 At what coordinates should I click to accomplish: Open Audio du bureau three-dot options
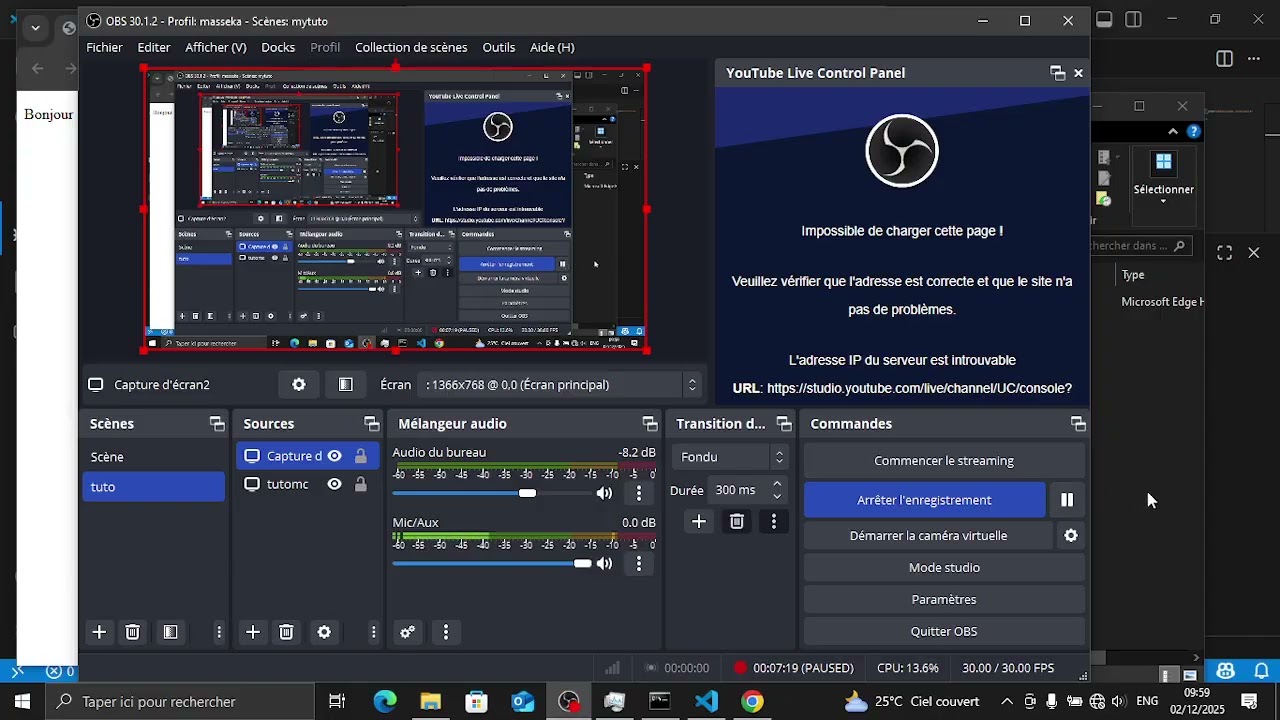(639, 493)
